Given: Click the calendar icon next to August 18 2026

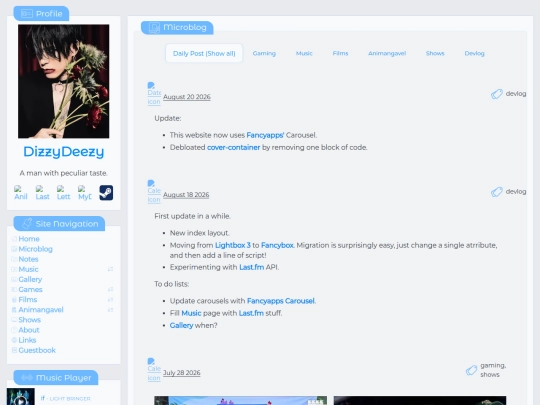Looking at the screenshot, I should coord(154,191).
